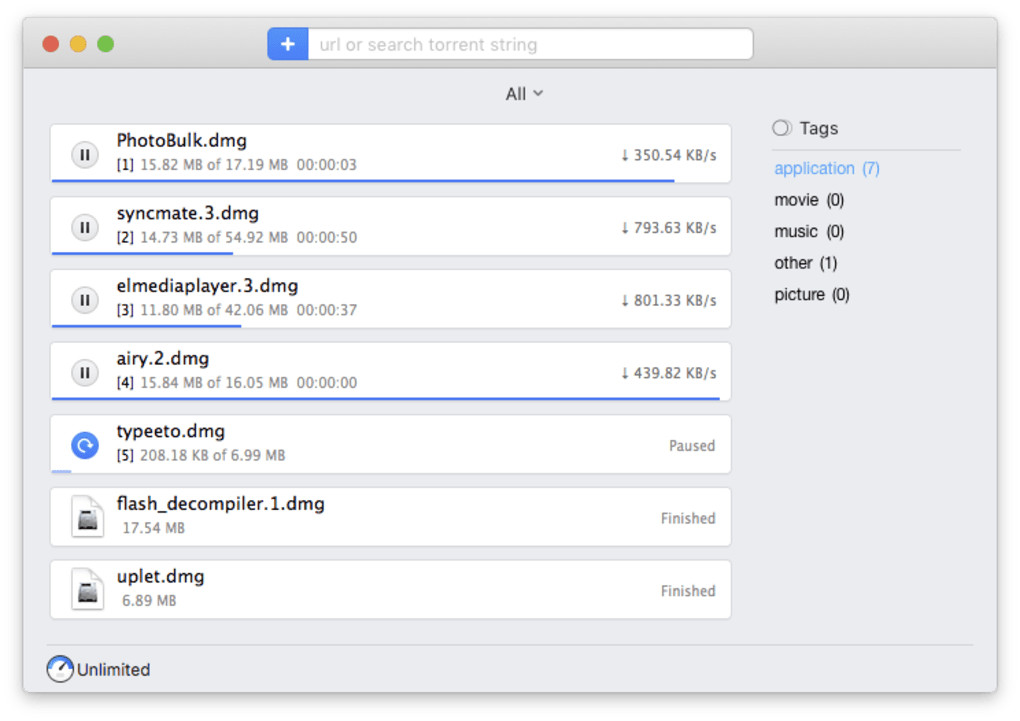Click the uplet.dmg file icon
This screenshot has height=721, width=1020.
pyautogui.click(x=87, y=590)
